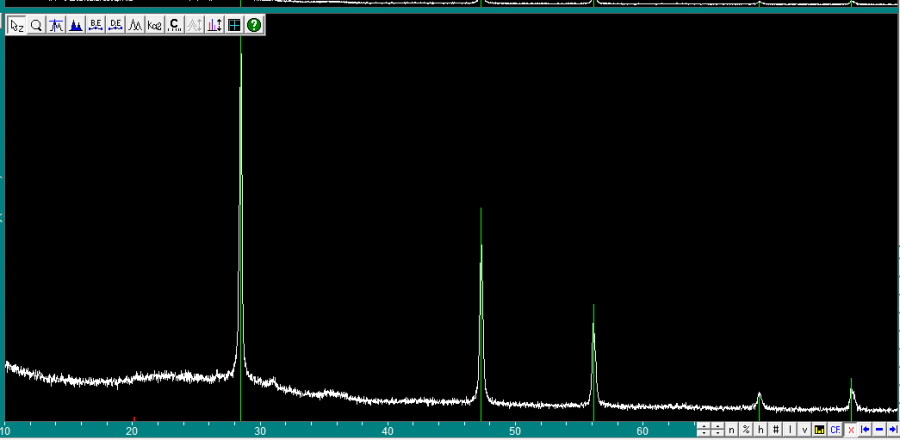This screenshot has height=440, width=900.
Task: Toggle the 'l' vertical line marker button
Action: click(x=790, y=429)
